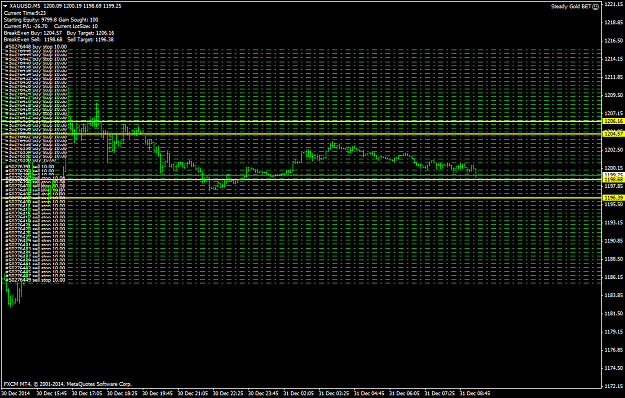The image size is (625, 398).
Task: Click the 1214.15 price scale label
Action: point(614,59)
